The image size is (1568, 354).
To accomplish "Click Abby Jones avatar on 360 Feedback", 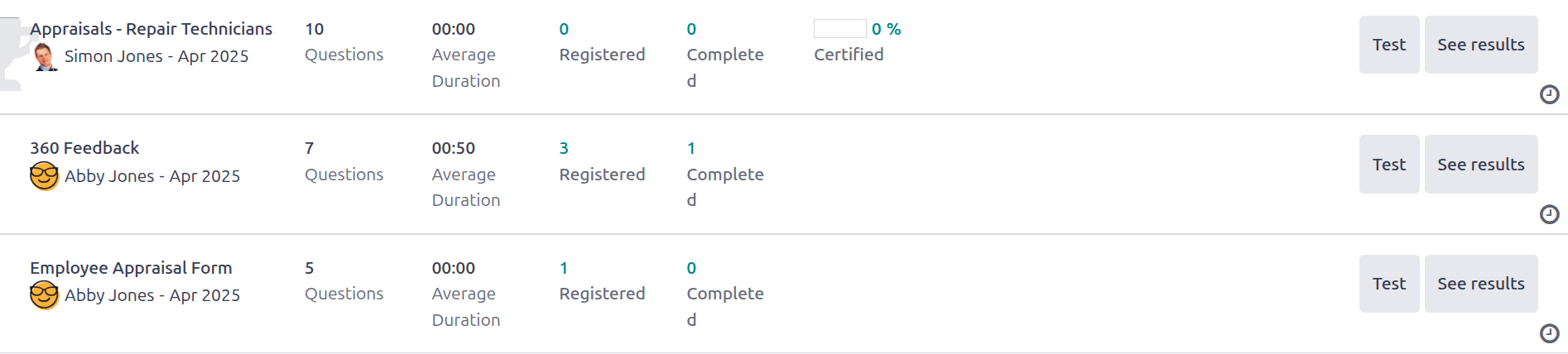I will pyautogui.click(x=44, y=176).
